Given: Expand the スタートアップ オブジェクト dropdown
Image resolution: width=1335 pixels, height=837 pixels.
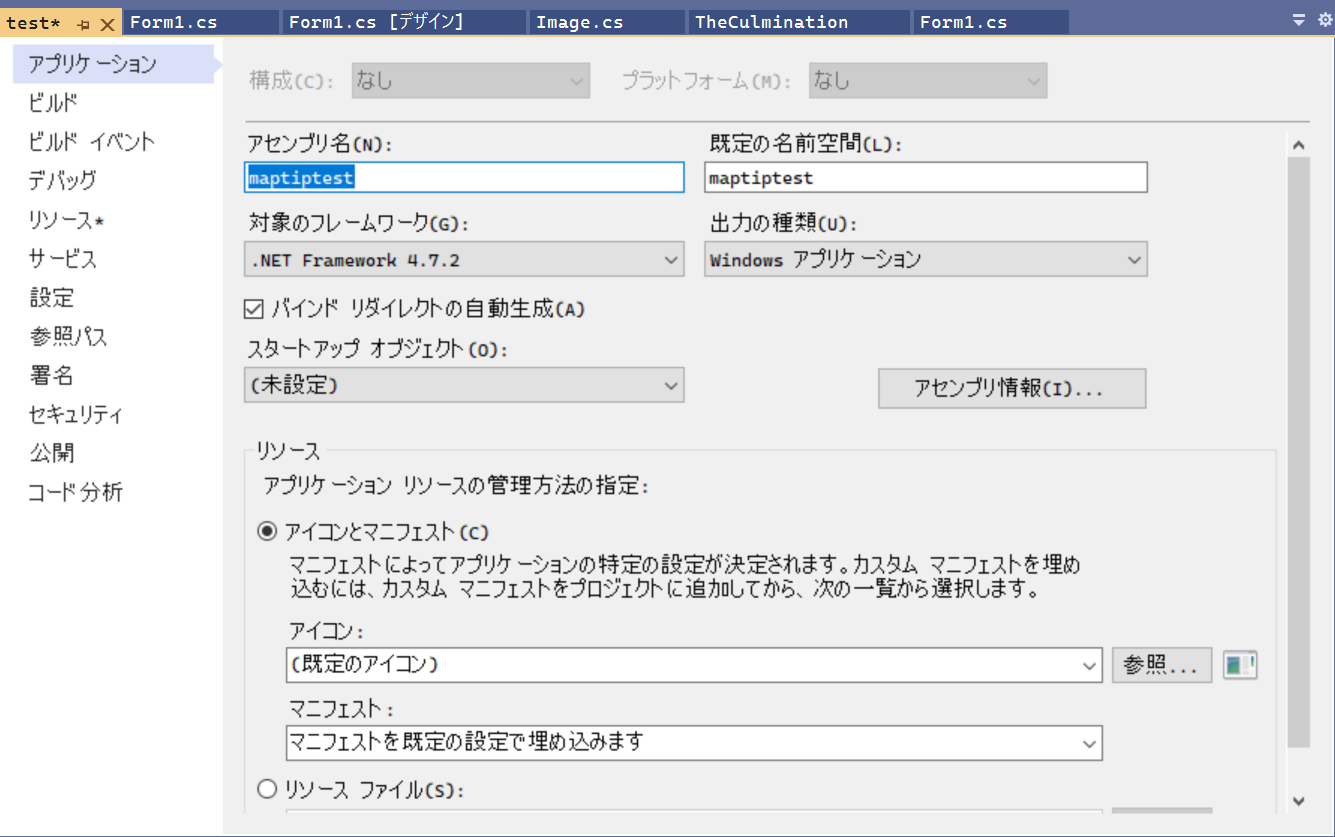Looking at the screenshot, I should click(x=673, y=384).
